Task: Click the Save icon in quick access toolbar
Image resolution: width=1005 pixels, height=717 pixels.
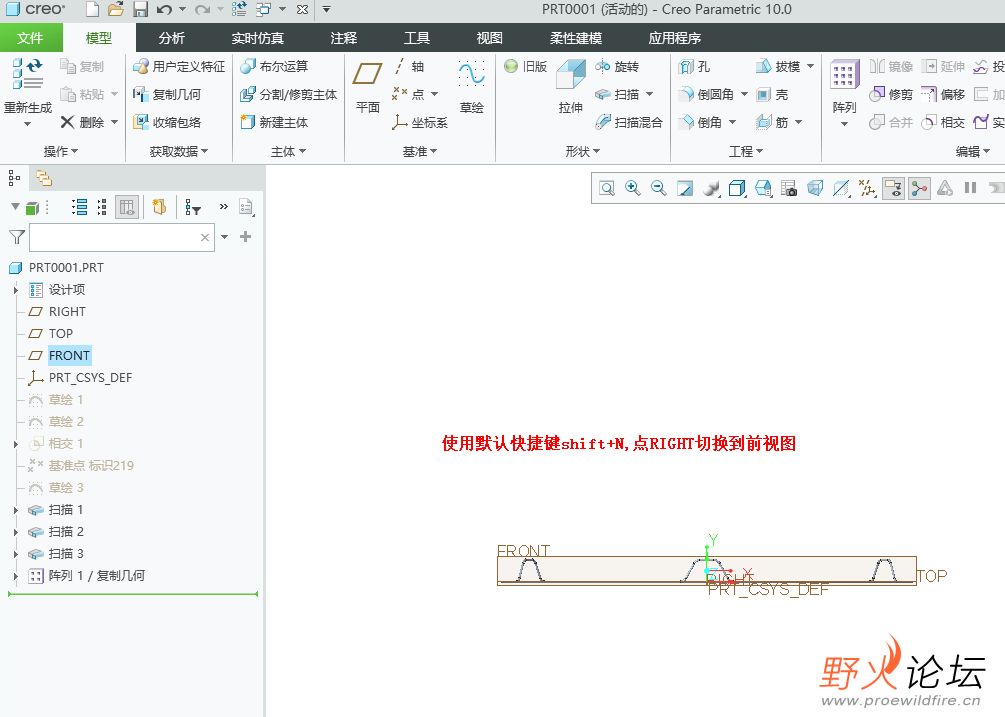Action: pos(140,10)
